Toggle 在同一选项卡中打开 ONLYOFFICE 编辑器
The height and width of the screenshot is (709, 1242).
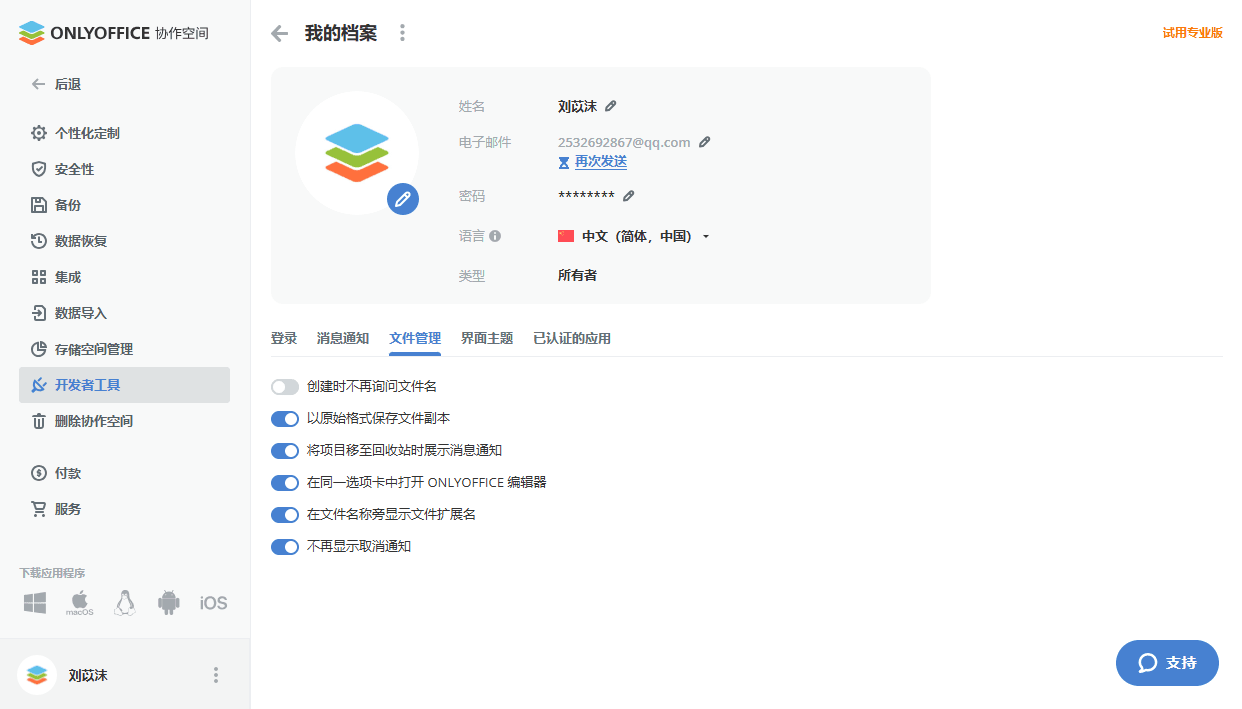click(x=285, y=482)
